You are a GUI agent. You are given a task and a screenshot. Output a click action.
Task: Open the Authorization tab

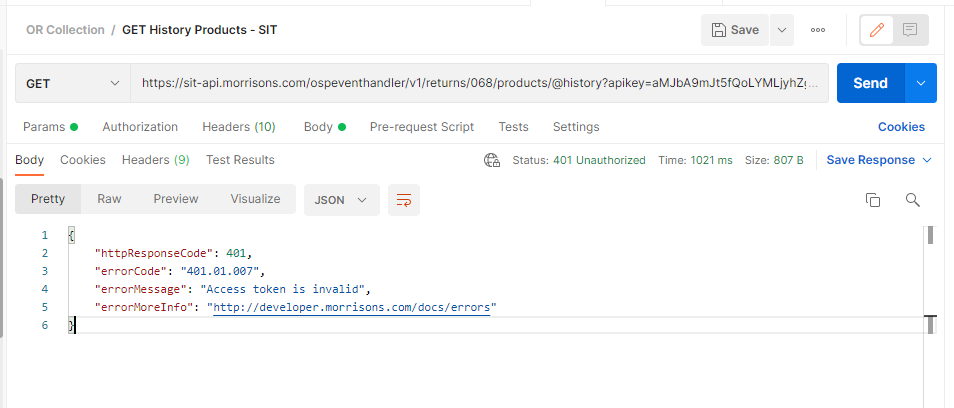pyautogui.click(x=140, y=127)
